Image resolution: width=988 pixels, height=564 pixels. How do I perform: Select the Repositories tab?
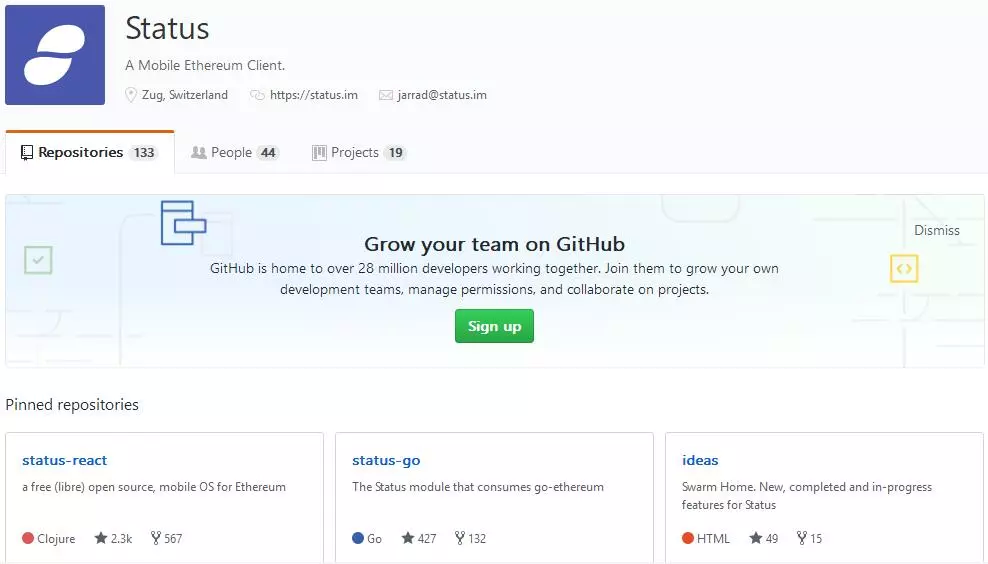pyautogui.click(x=89, y=153)
